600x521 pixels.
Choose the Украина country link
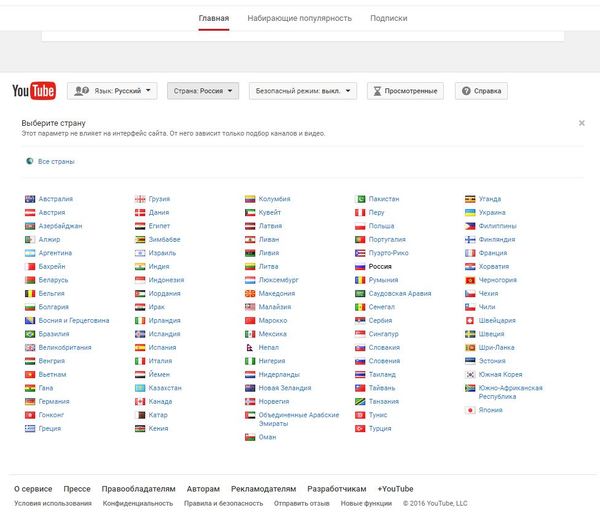[x=492, y=212]
